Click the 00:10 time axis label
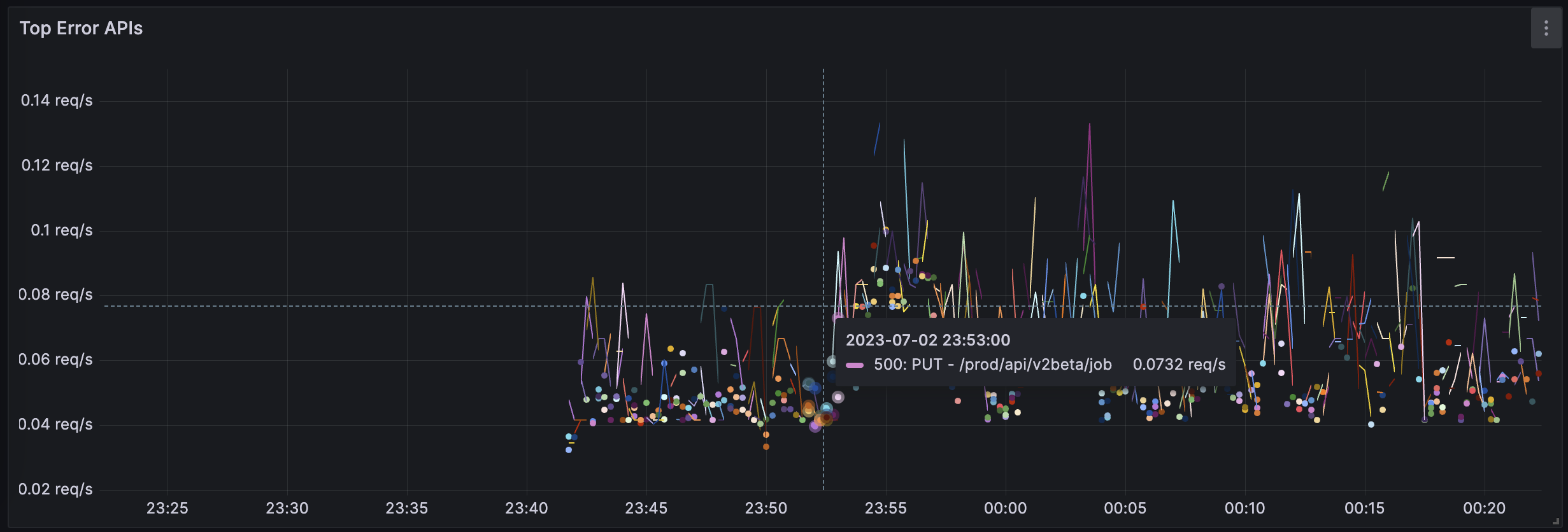Screen dimensions: 1568x532 coord(1245,508)
